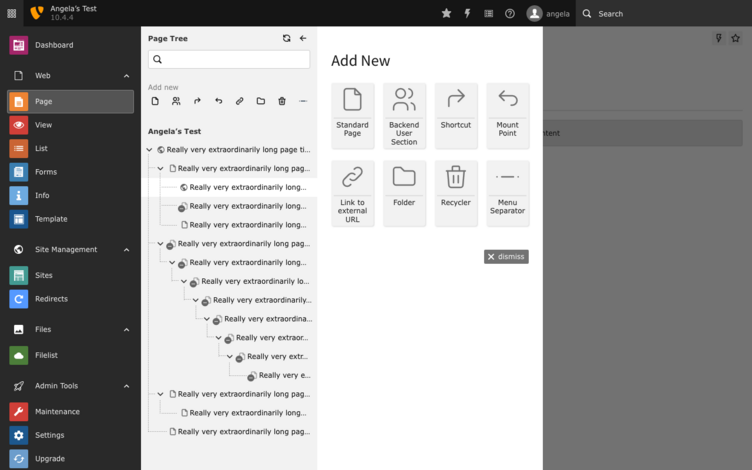This screenshot has width=752, height=470.
Task: Choose Mount Point card
Action: tap(508, 116)
